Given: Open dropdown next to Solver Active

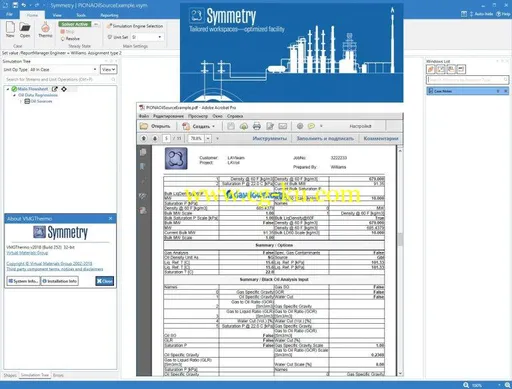Looking at the screenshot, I should click(x=96, y=24).
